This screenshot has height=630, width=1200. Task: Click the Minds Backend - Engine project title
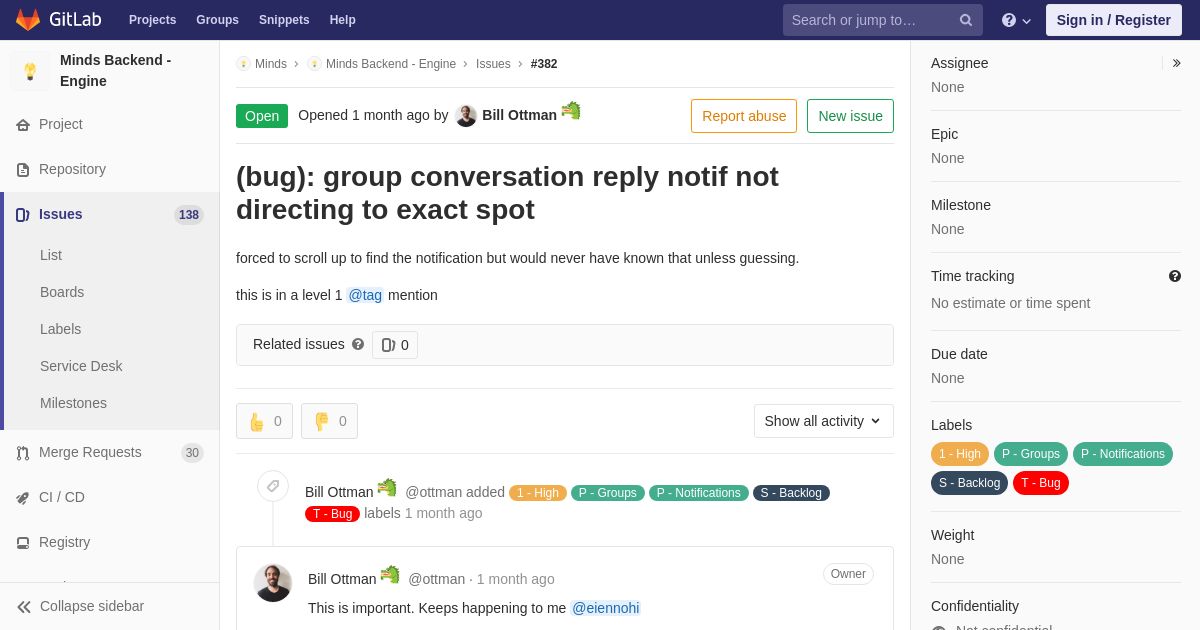coord(116,71)
